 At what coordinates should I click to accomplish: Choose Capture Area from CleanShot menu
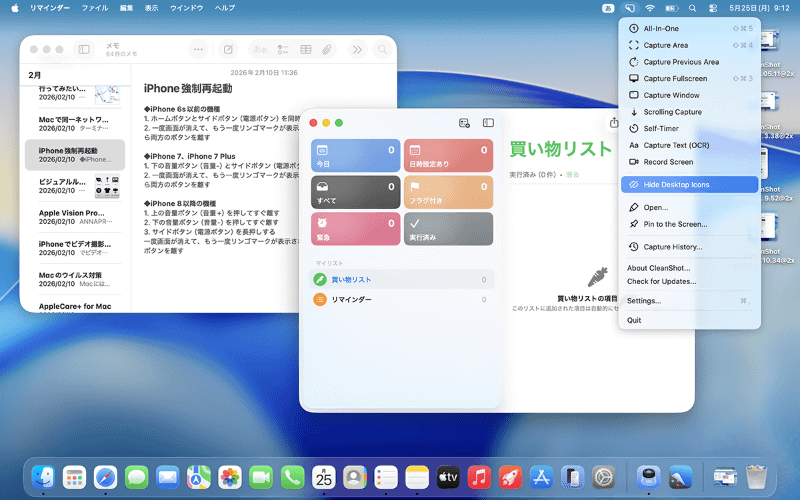click(689, 45)
